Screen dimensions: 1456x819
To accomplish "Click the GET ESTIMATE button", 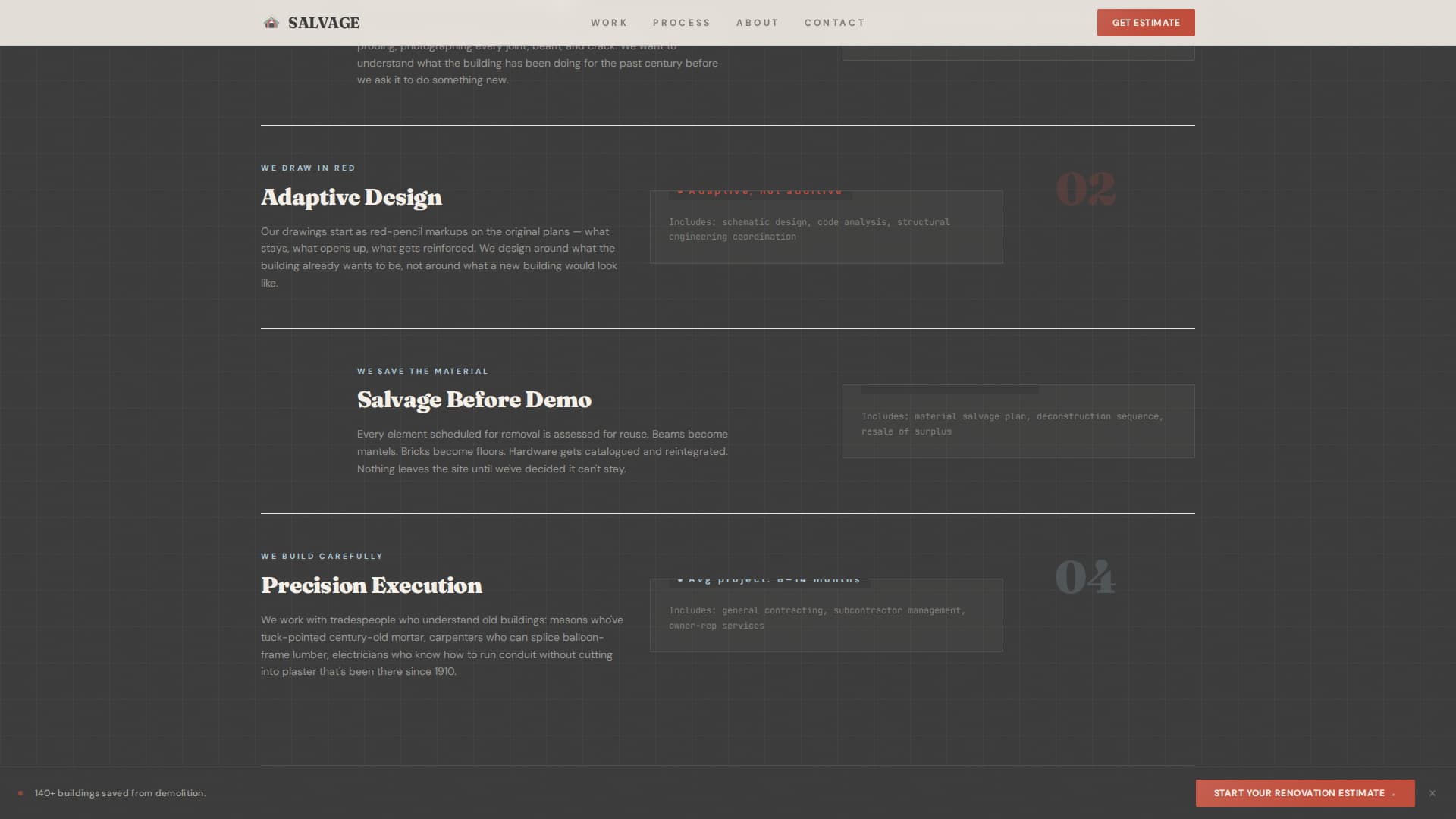I will click(x=1146, y=23).
